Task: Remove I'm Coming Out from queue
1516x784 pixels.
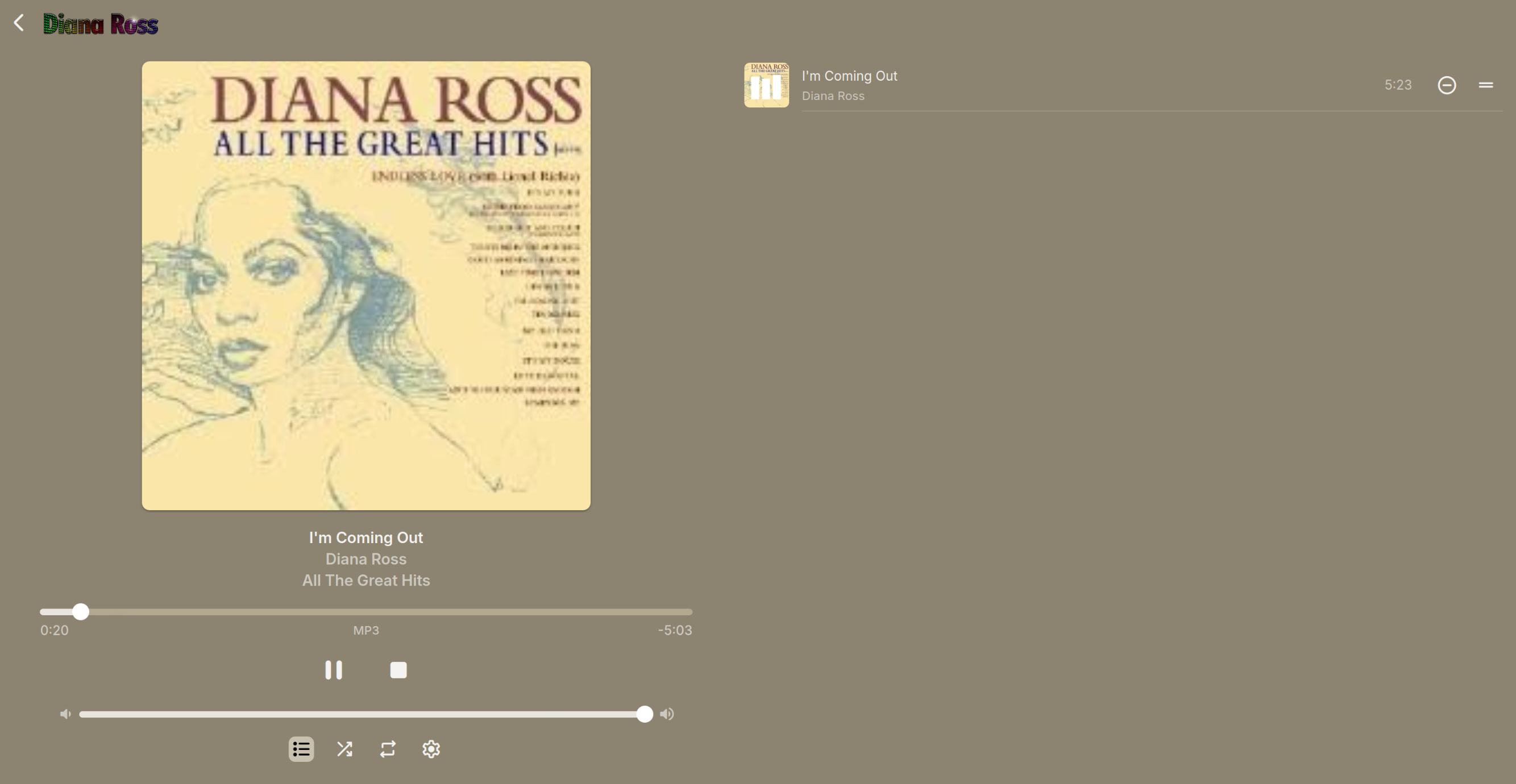Action: 1447,85
